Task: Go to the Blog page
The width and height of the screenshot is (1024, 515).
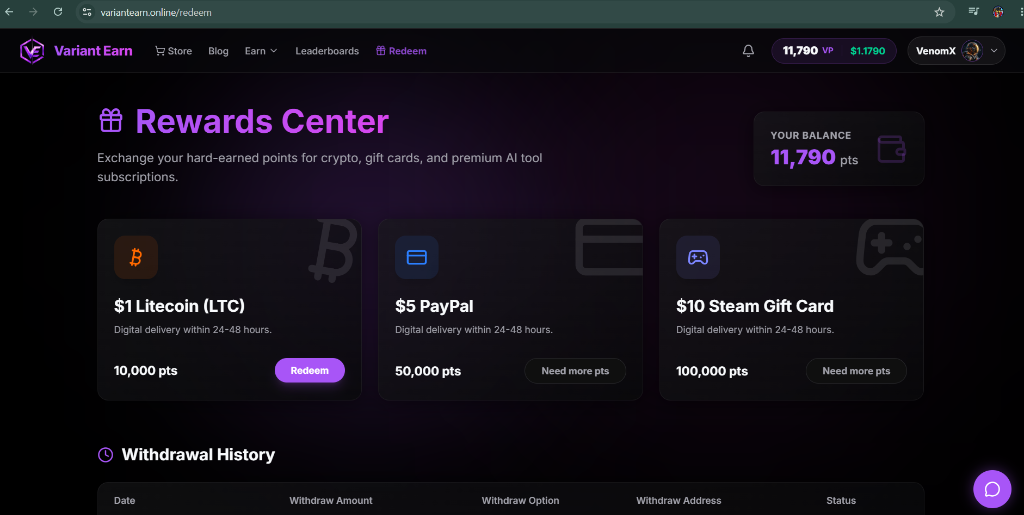Action: pos(218,51)
